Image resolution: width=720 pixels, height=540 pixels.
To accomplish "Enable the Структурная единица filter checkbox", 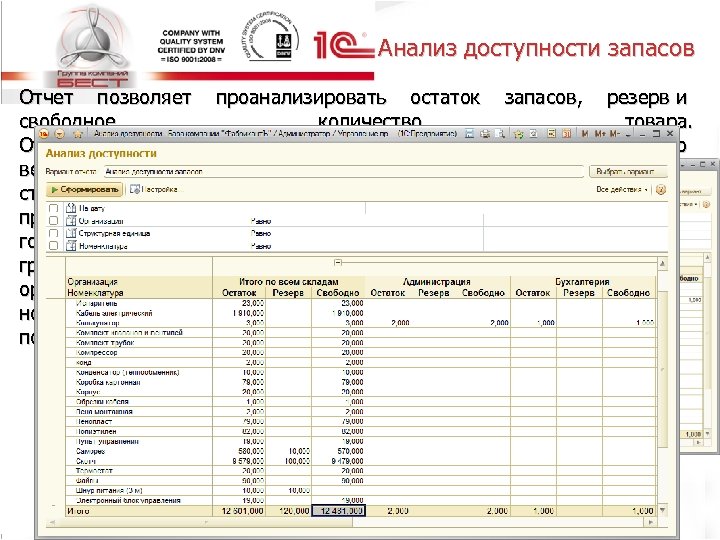I will pos(53,233).
